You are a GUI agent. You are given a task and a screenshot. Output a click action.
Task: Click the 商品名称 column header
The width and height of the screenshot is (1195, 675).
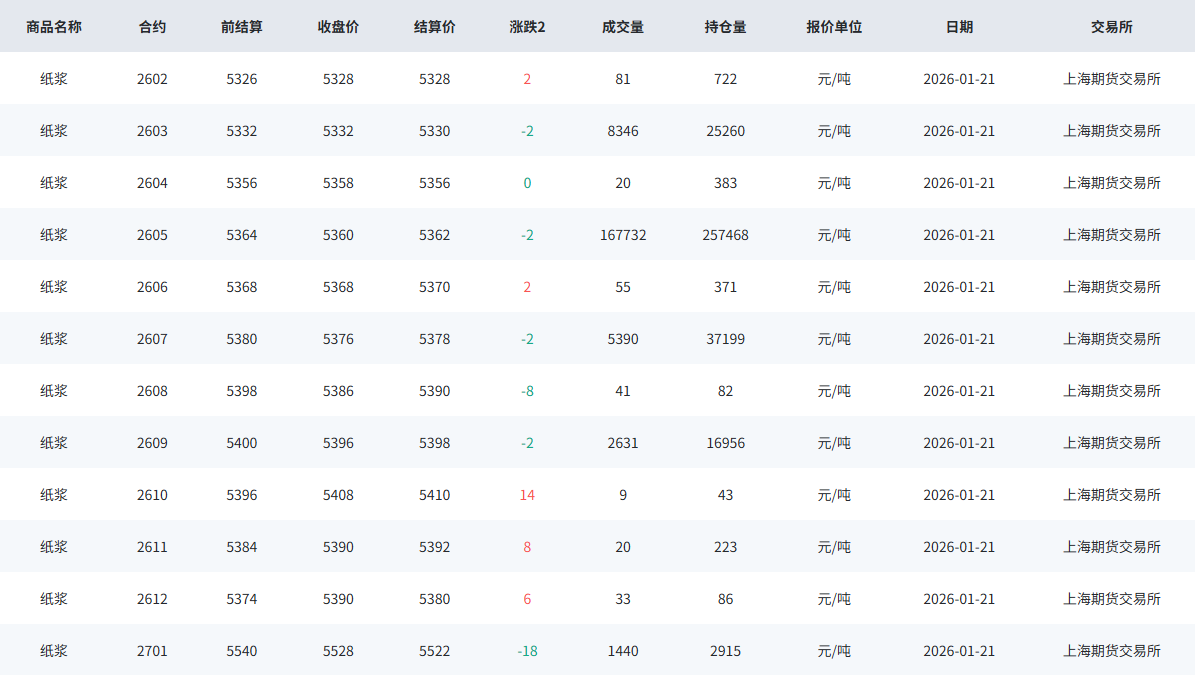point(54,27)
